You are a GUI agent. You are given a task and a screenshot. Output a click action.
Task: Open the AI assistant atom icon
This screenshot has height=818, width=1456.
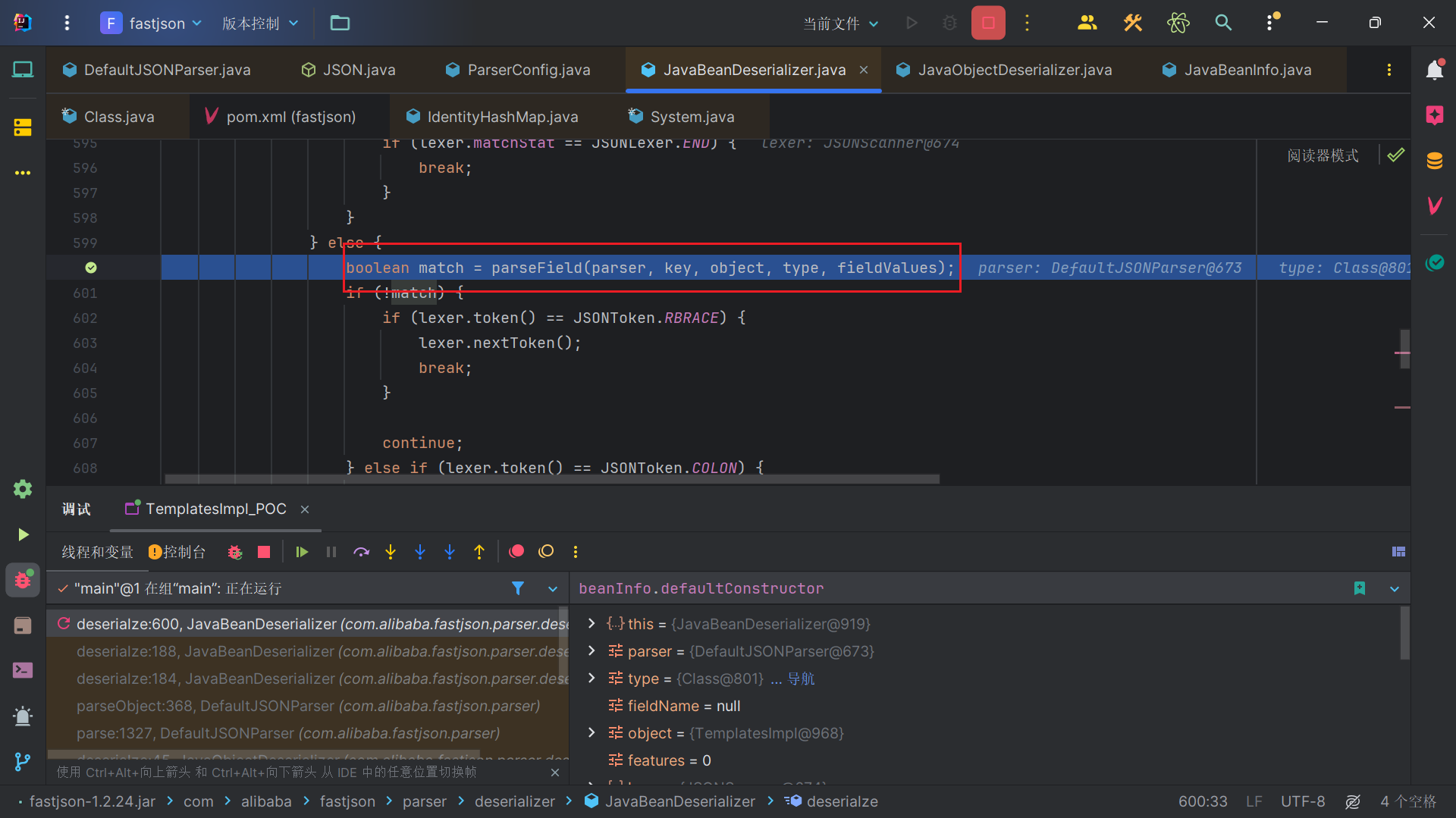[x=1178, y=23]
